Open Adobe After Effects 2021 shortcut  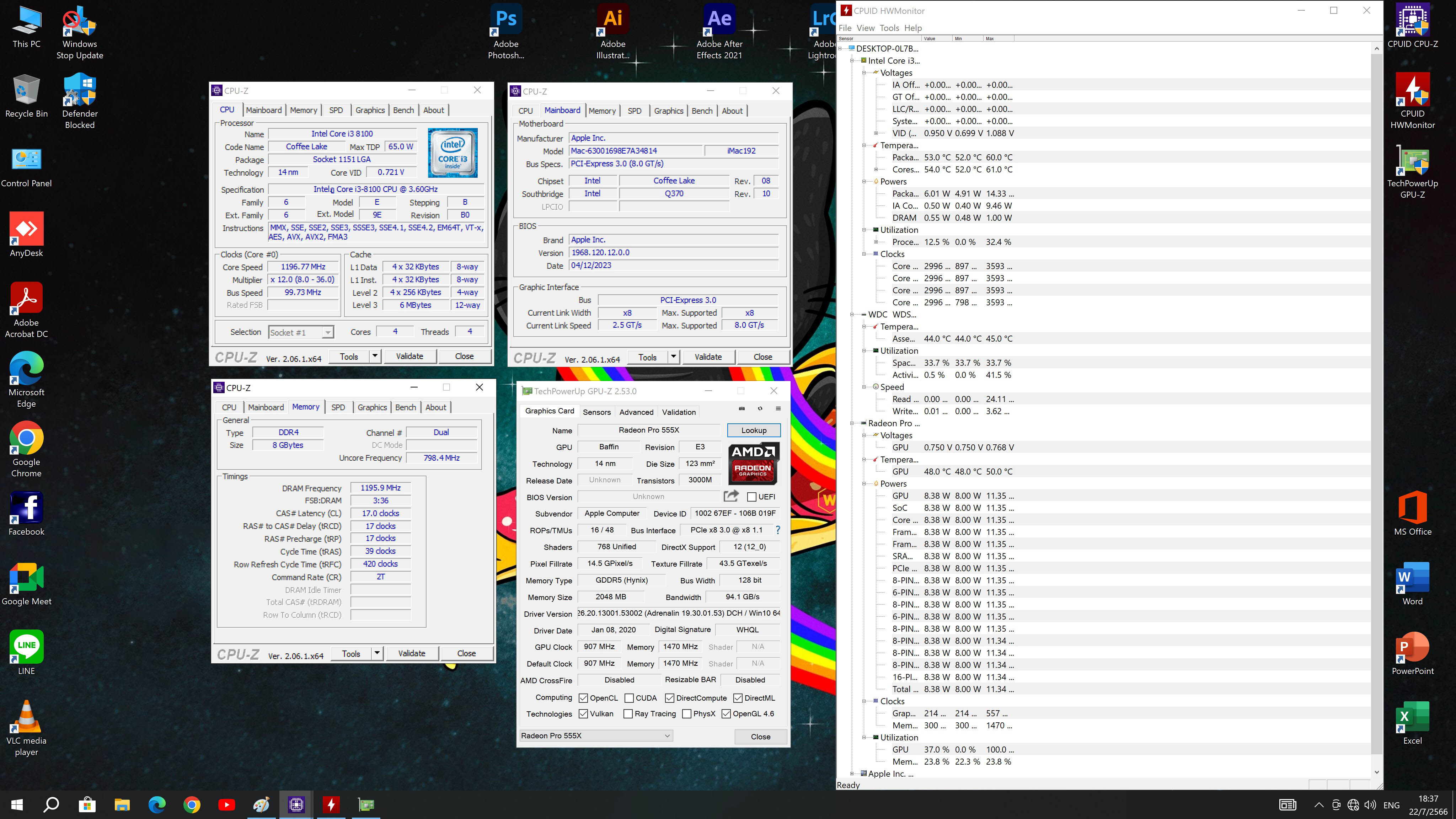pyautogui.click(x=719, y=32)
